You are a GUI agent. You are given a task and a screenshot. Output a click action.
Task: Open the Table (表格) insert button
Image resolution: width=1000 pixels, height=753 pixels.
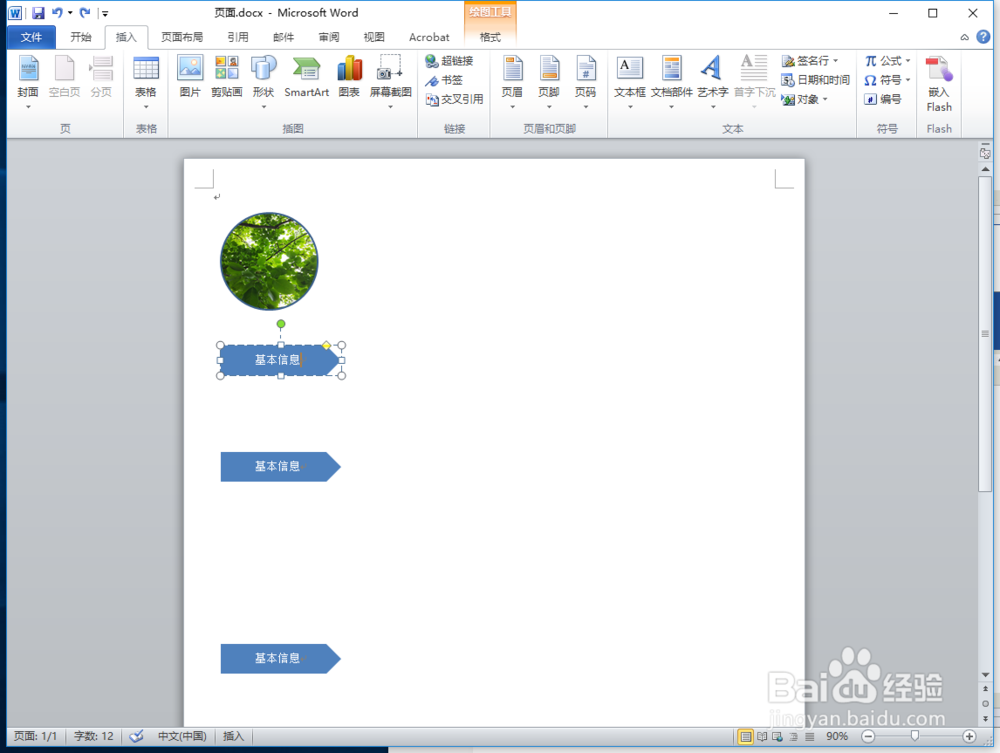pos(146,83)
